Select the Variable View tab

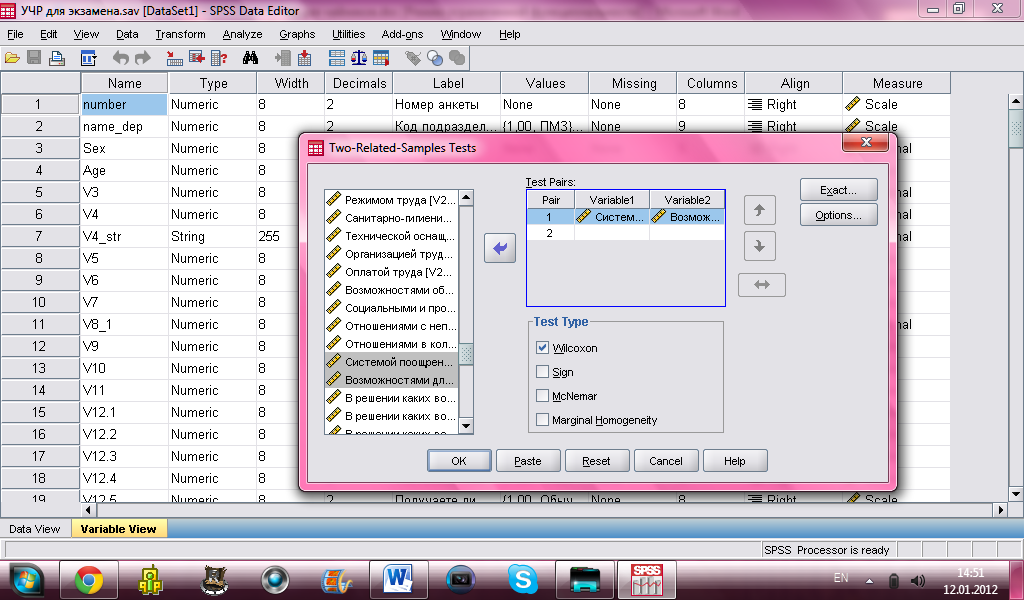coord(118,529)
